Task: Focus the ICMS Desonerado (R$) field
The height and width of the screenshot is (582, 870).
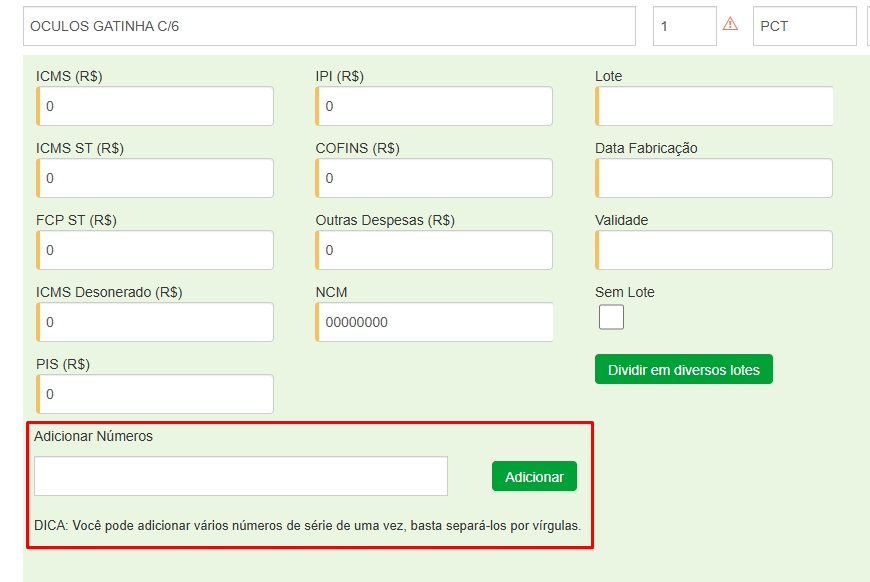Action: coord(156,322)
